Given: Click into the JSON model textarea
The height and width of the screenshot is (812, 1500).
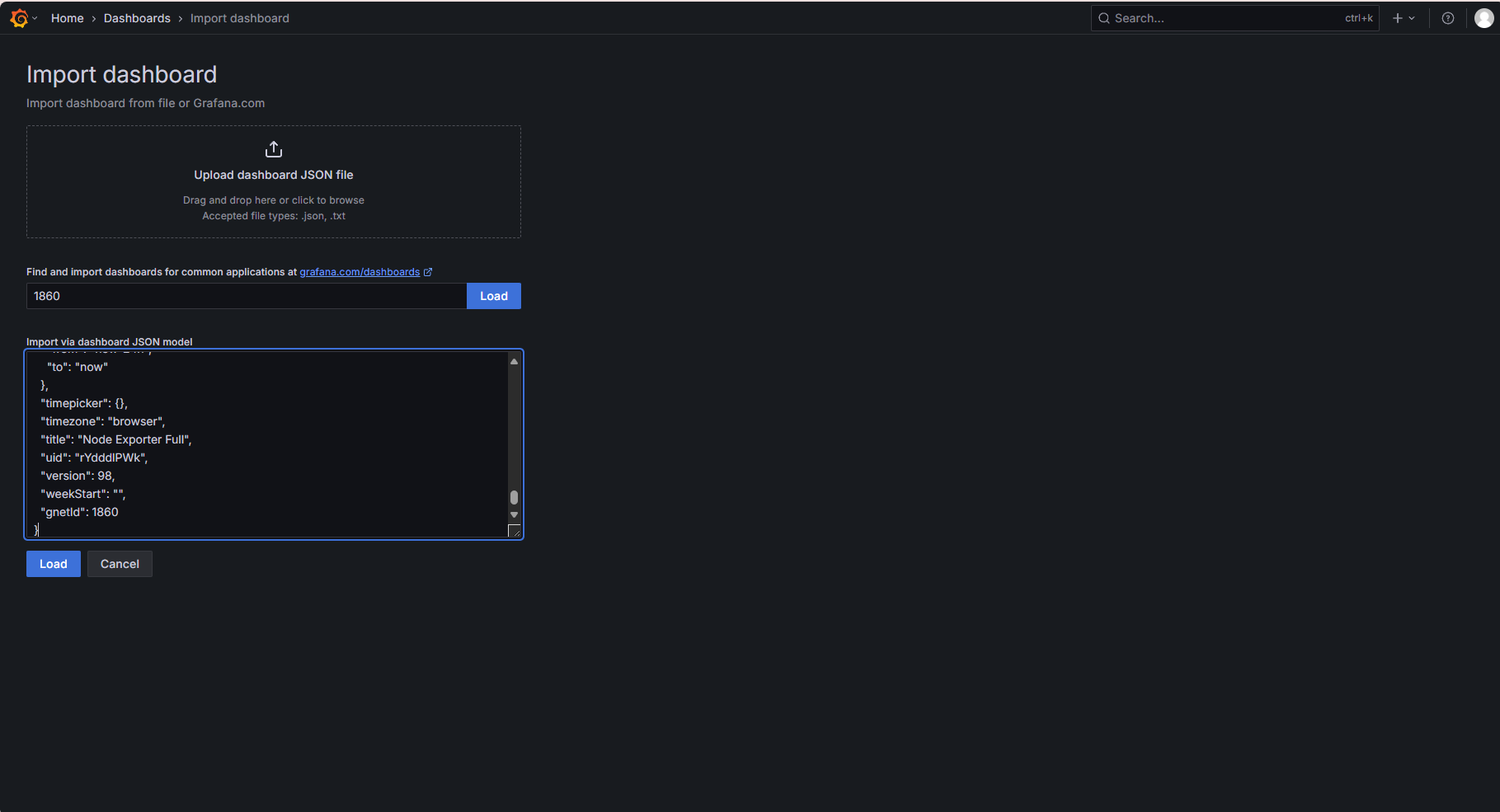Looking at the screenshot, I should coord(274,444).
